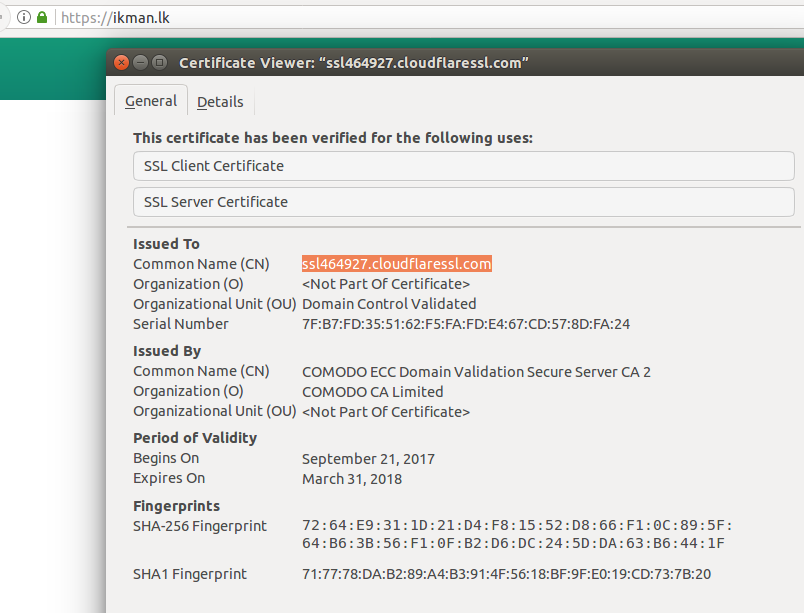The image size is (804, 613).
Task: Click the Expires On label
Action: click(x=169, y=478)
